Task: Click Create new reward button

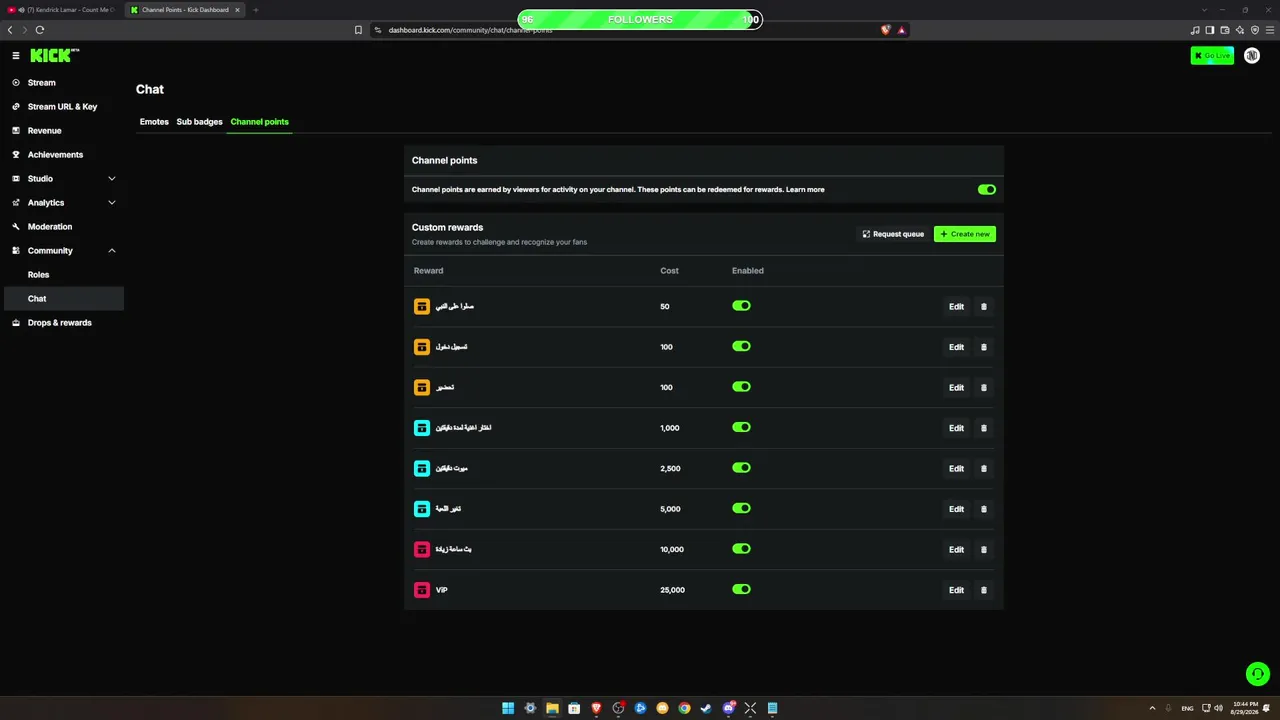Action: [x=965, y=234]
